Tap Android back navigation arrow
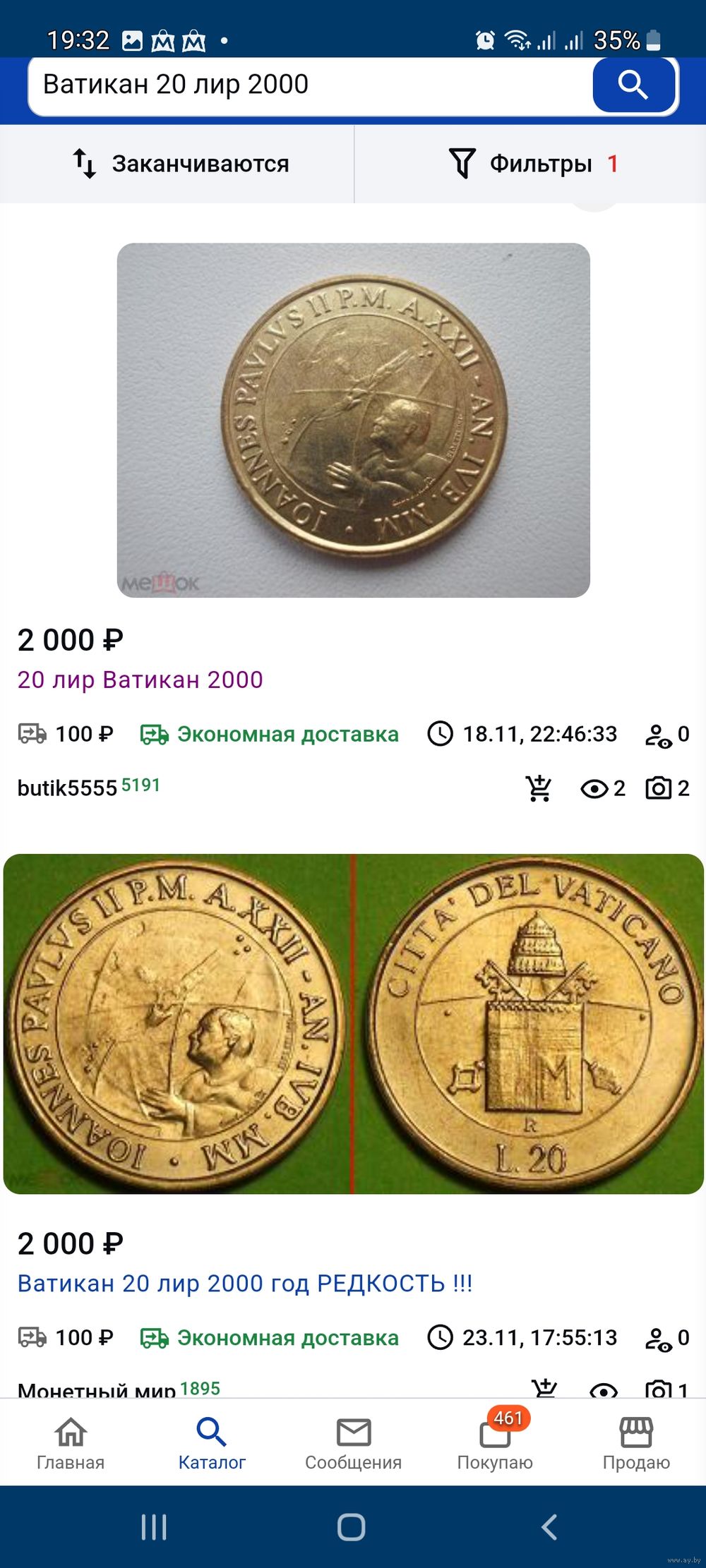This screenshot has width=706, height=1568. pos(549,1526)
